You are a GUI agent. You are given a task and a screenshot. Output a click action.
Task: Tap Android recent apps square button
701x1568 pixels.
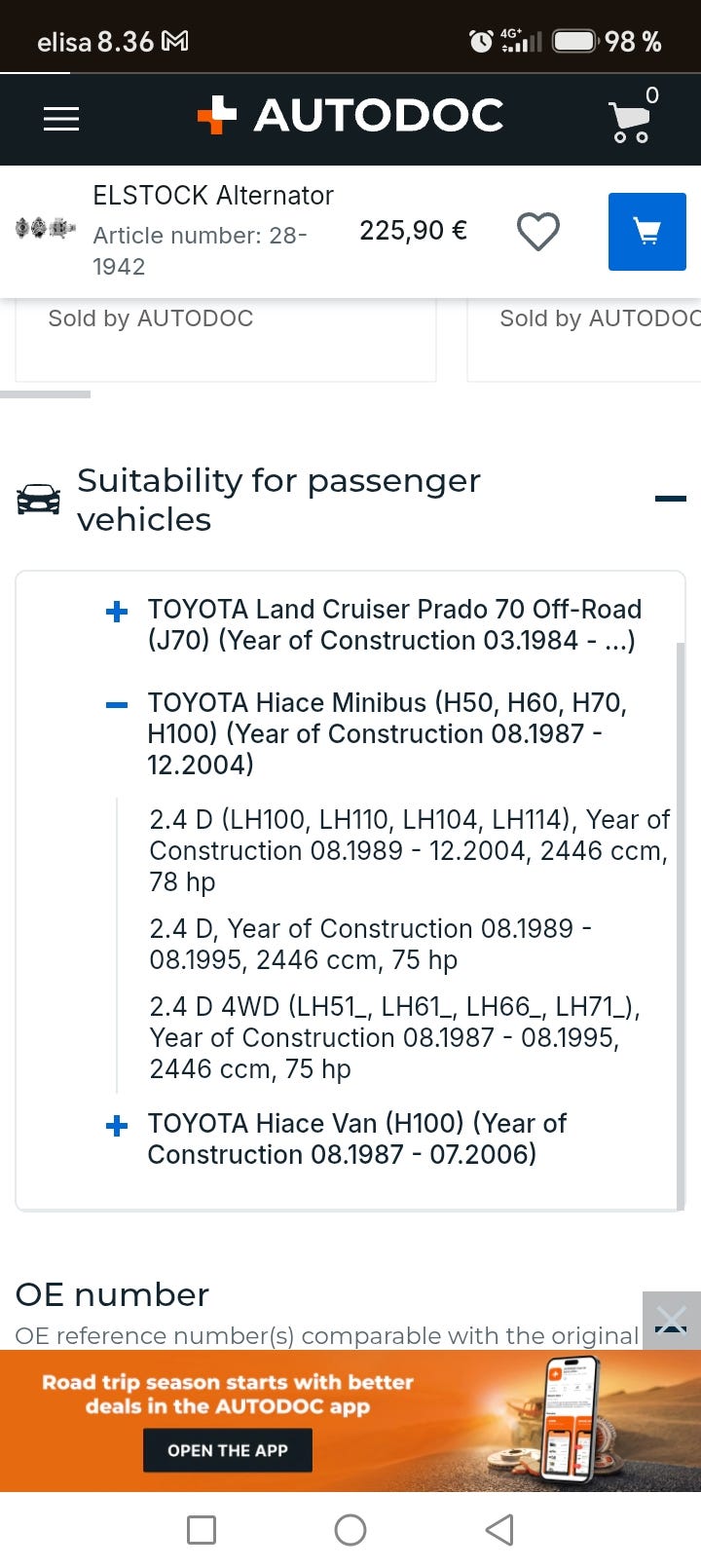tap(202, 1530)
